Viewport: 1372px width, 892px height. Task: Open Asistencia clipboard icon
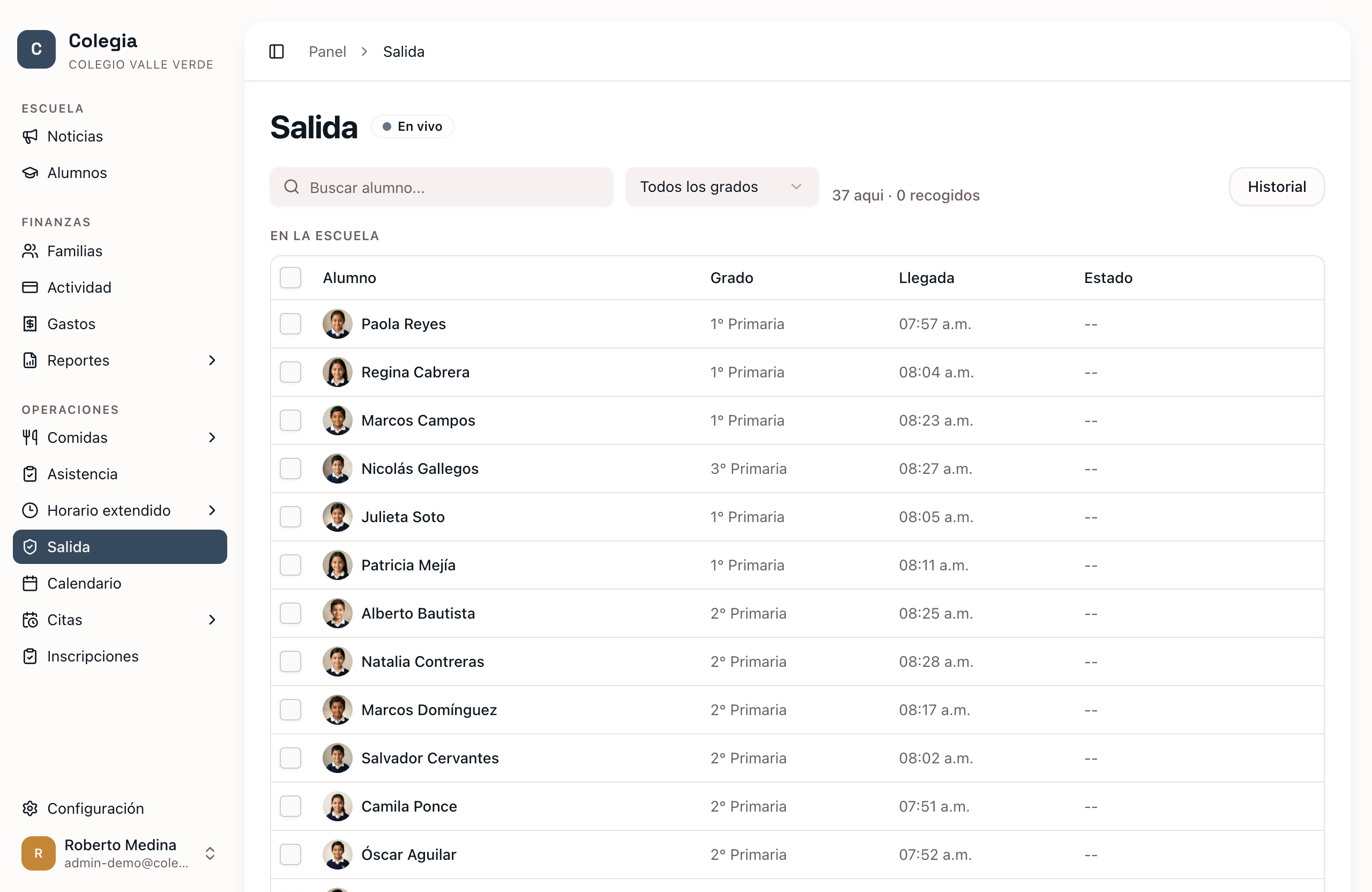[x=30, y=473]
